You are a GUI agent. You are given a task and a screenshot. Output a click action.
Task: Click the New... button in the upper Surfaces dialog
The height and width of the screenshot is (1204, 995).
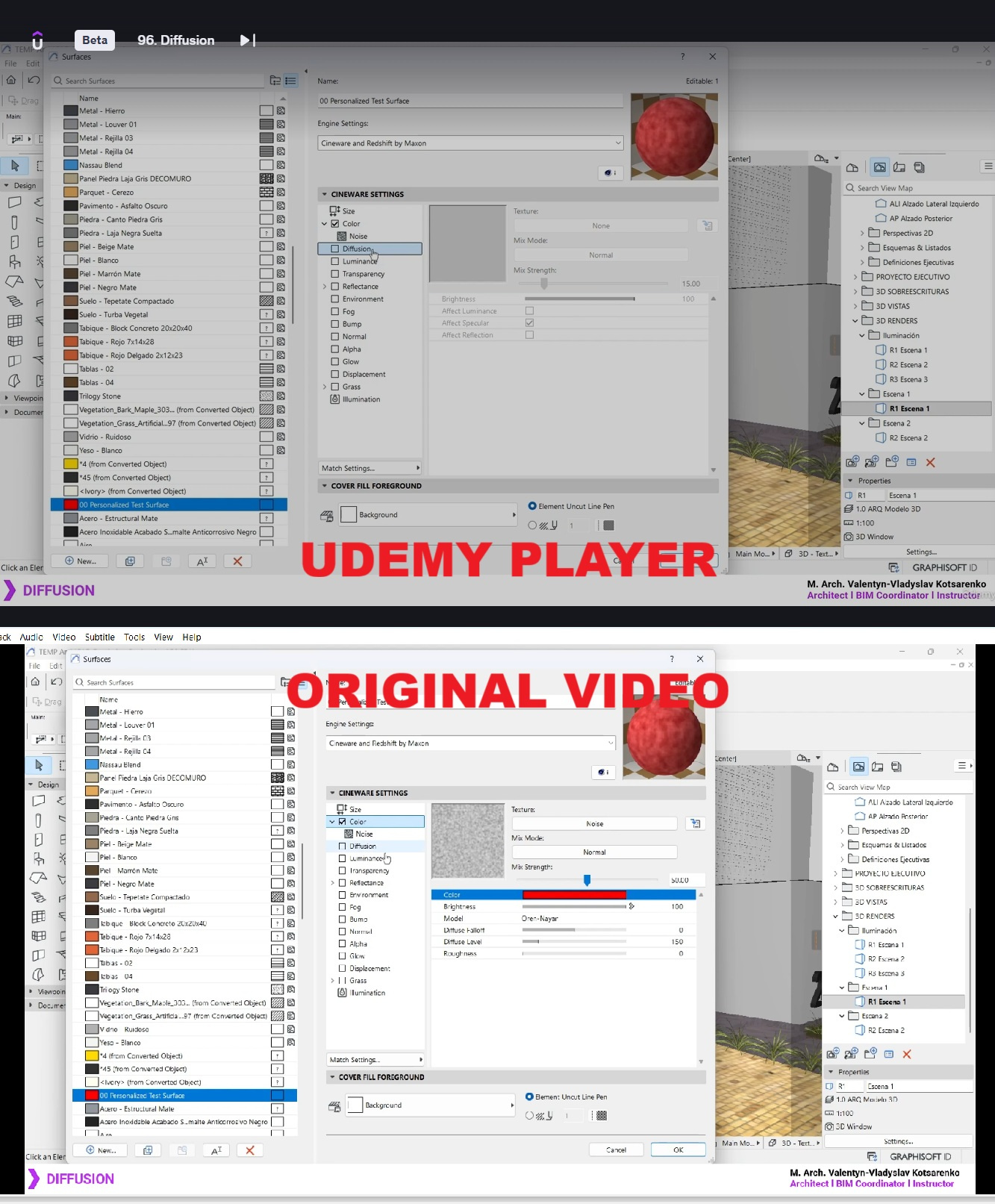tap(80, 561)
